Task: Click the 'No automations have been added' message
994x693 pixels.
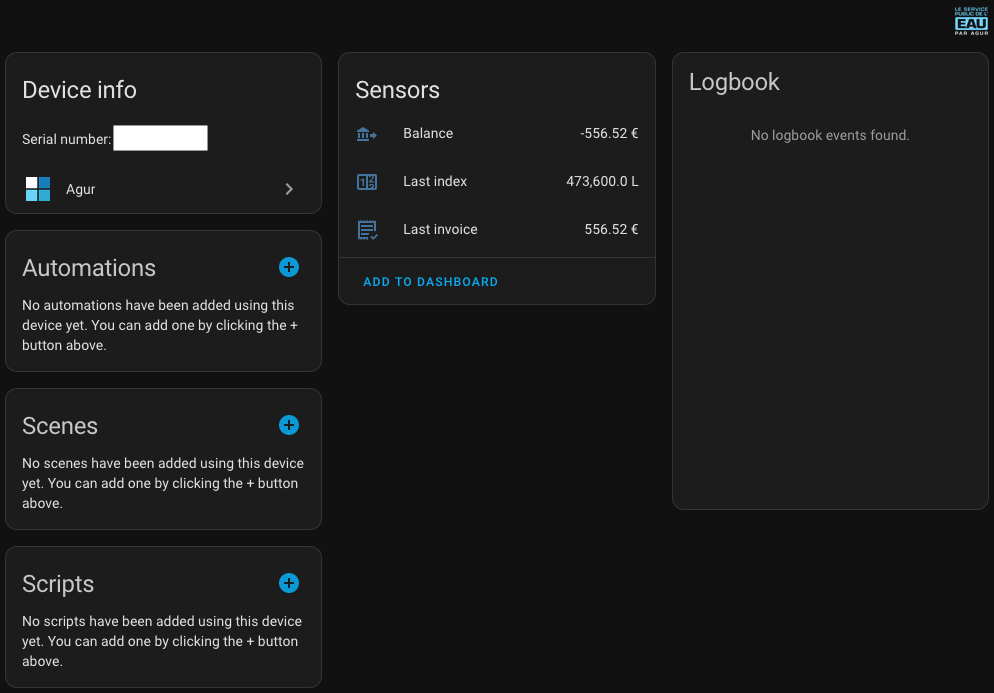Action: coord(160,325)
